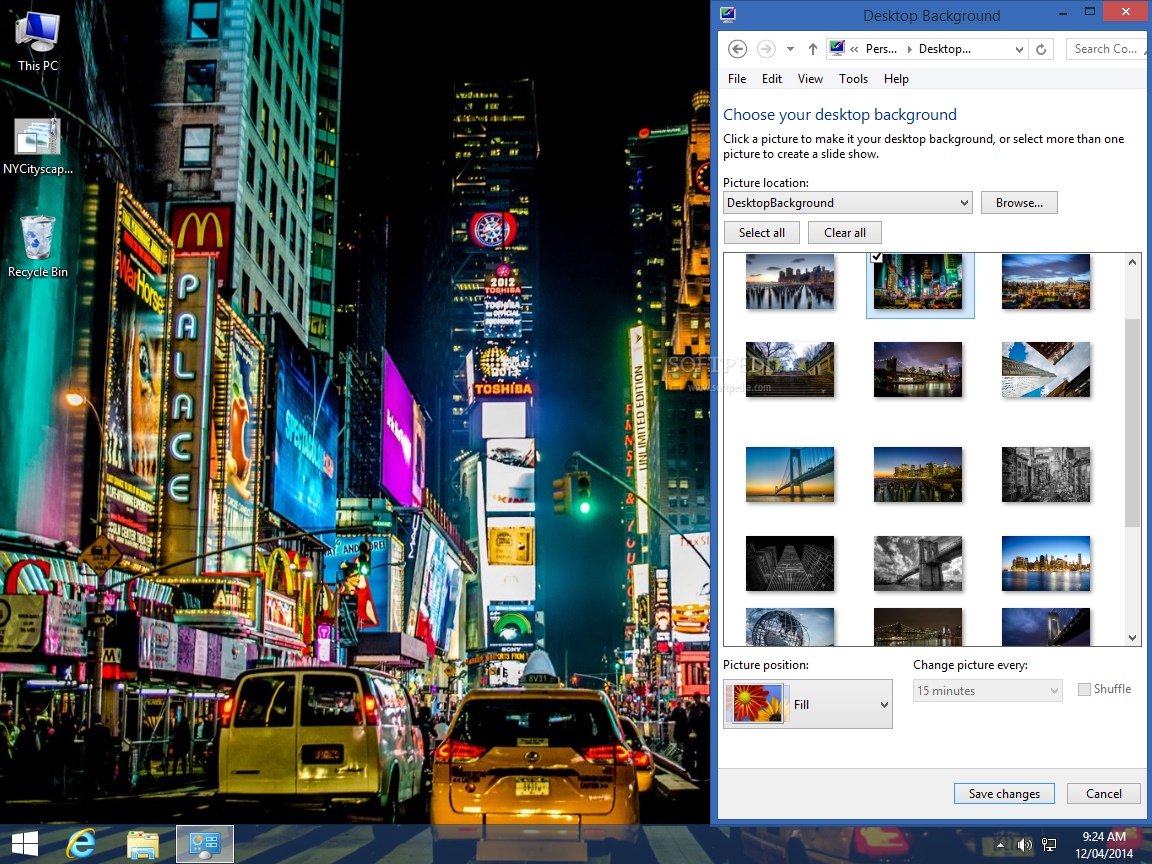Screen dimensions: 1152x864
Task: Select the blue waterfront skyline thumbnail
Action: 1045,564
